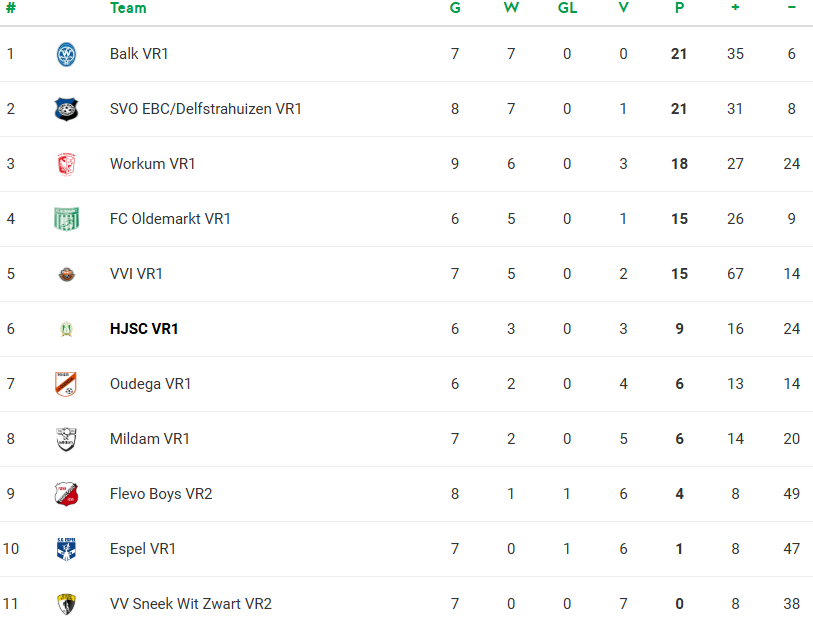Click the Oudega VR1 club logo
813x624 pixels.
click(66, 384)
